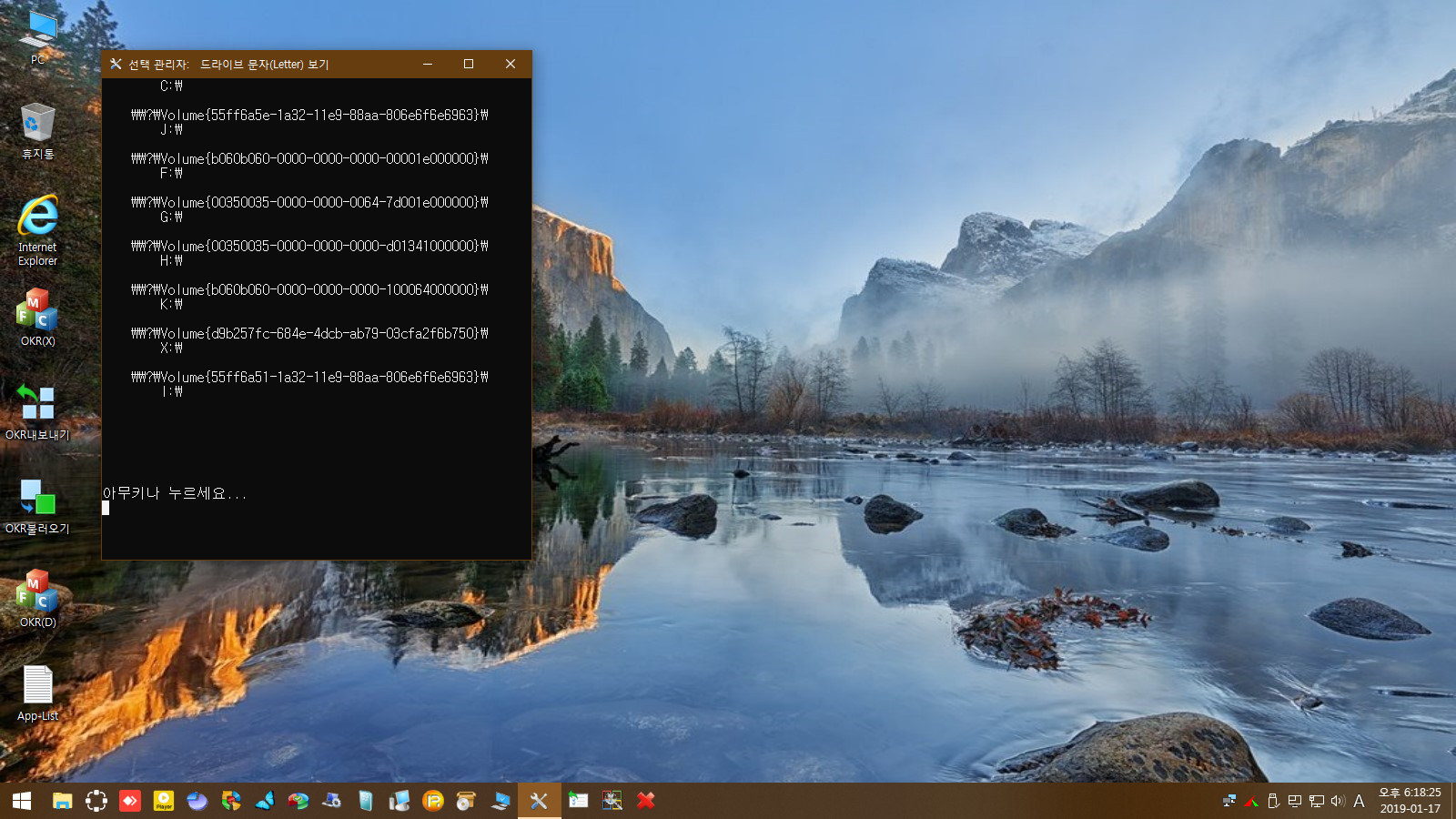This screenshot has width=1456, height=819.
Task: Open the blue pie-chart partition tool in taskbar
Action: point(197,801)
